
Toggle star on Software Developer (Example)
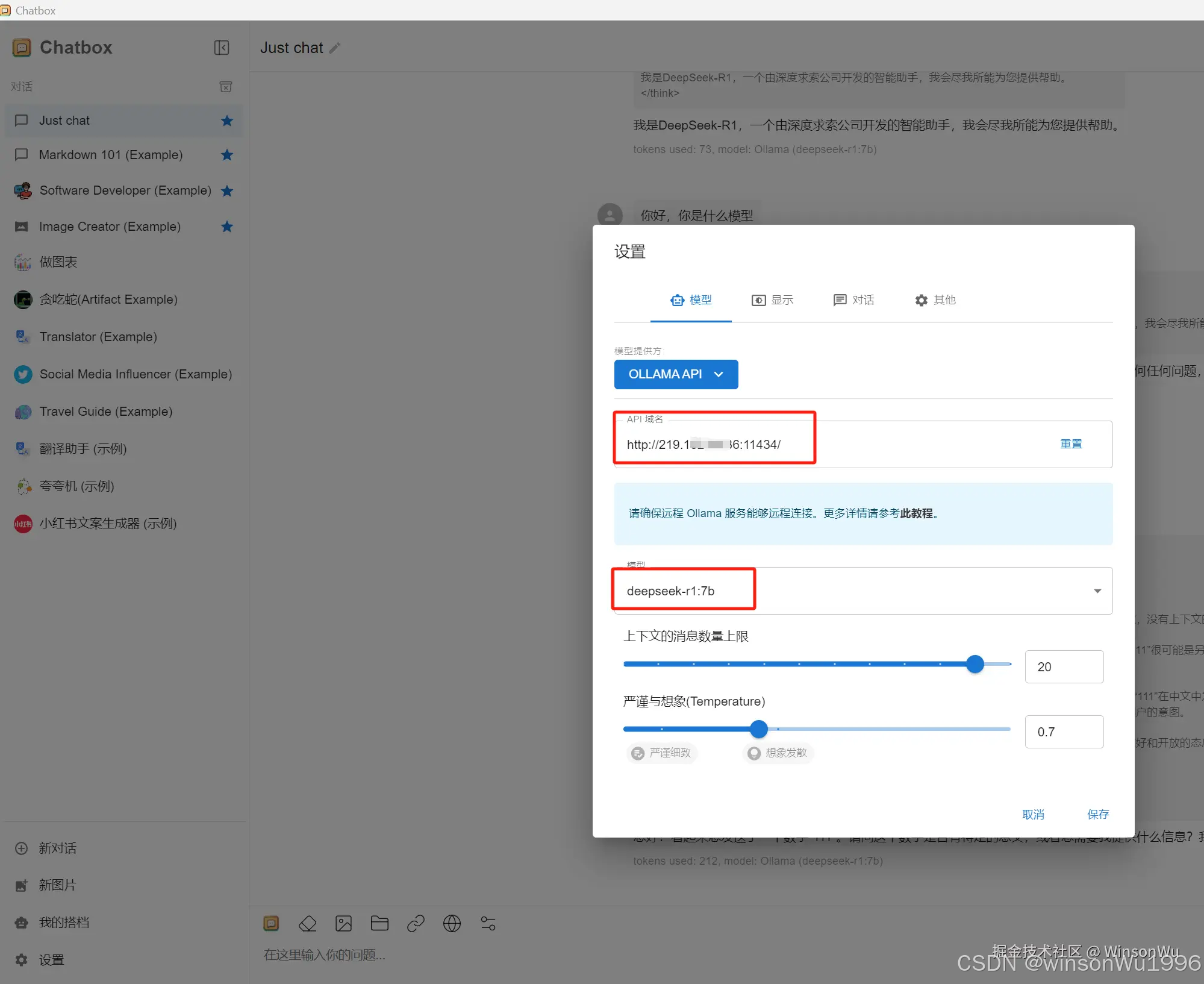tap(227, 191)
